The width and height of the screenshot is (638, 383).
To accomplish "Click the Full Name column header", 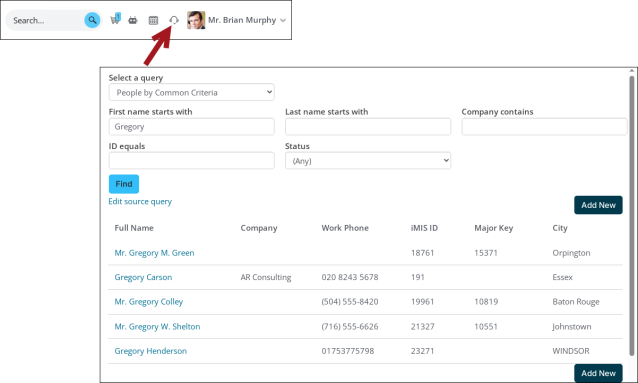I will [x=134, y=228].
